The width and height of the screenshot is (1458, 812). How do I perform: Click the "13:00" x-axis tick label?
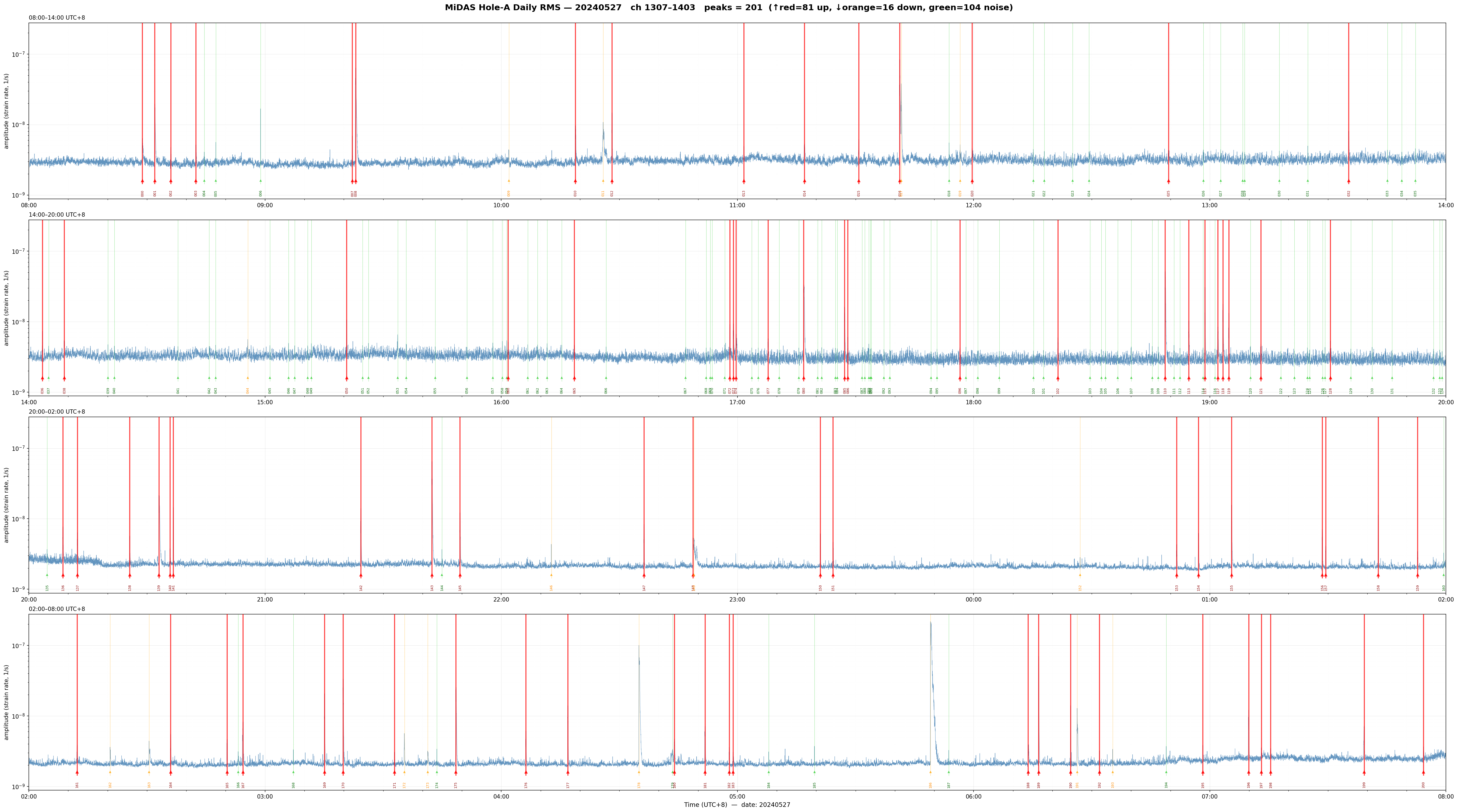[1210, 205]
